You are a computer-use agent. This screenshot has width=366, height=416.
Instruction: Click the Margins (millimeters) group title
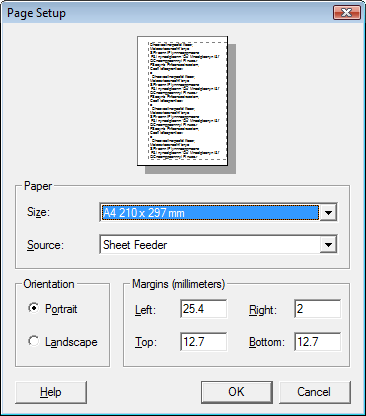pyautogui.click(x=179, y=284)
